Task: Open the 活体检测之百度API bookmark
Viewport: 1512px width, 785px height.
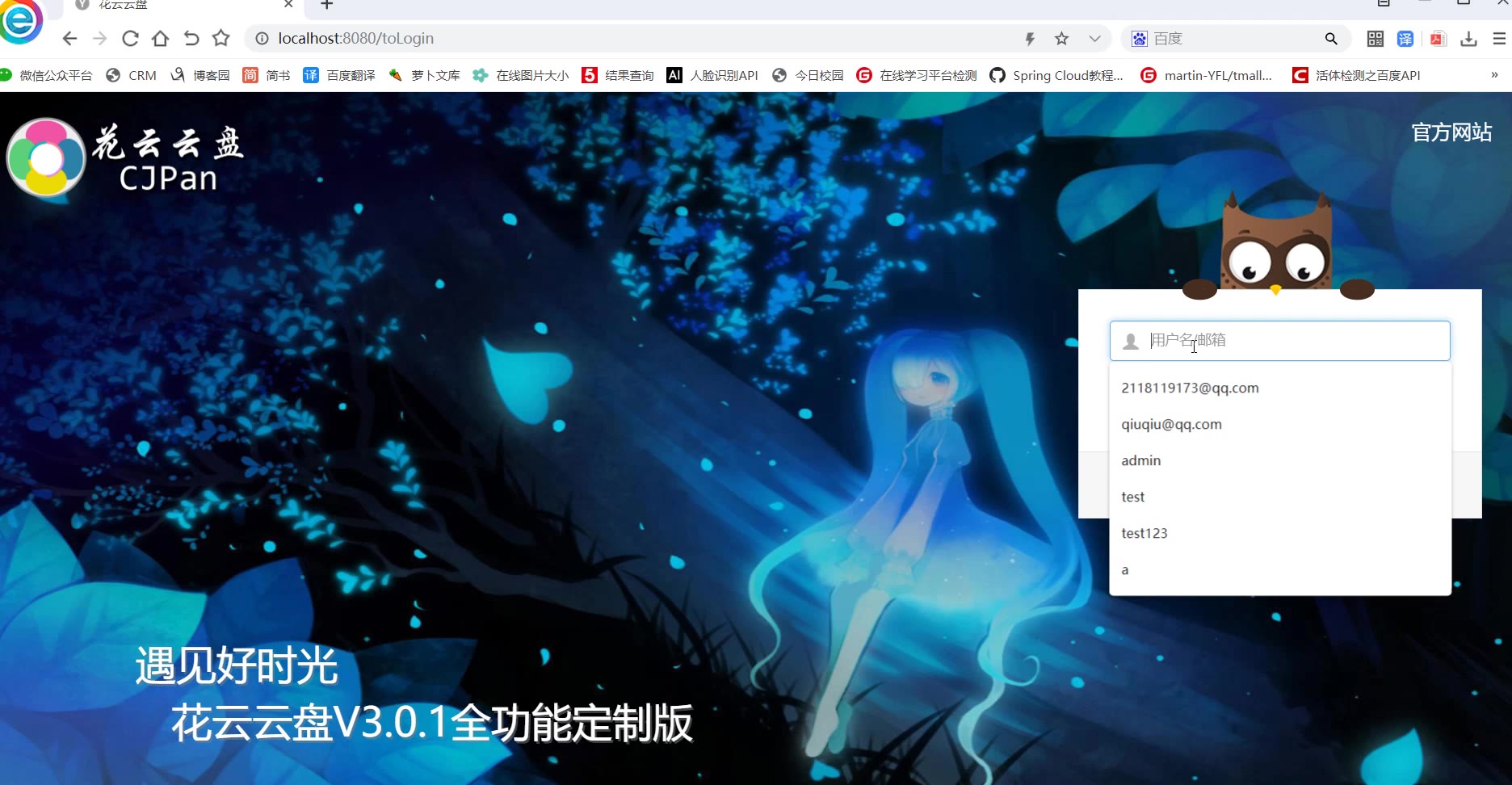Action: pyautogui.click(x=1356, y=75)
